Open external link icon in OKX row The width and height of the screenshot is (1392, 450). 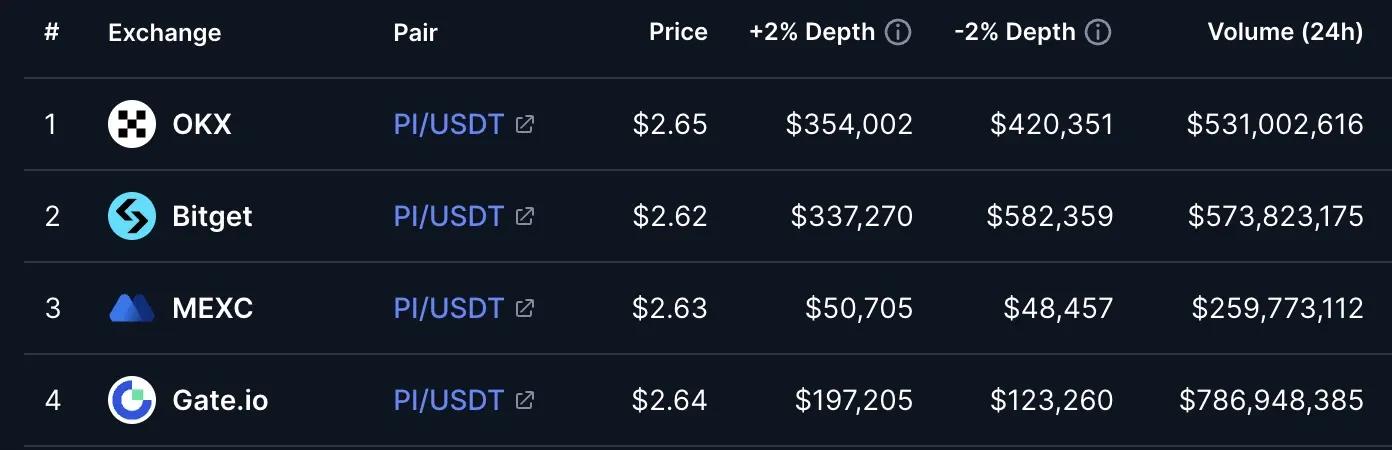(x=524, y=125)
